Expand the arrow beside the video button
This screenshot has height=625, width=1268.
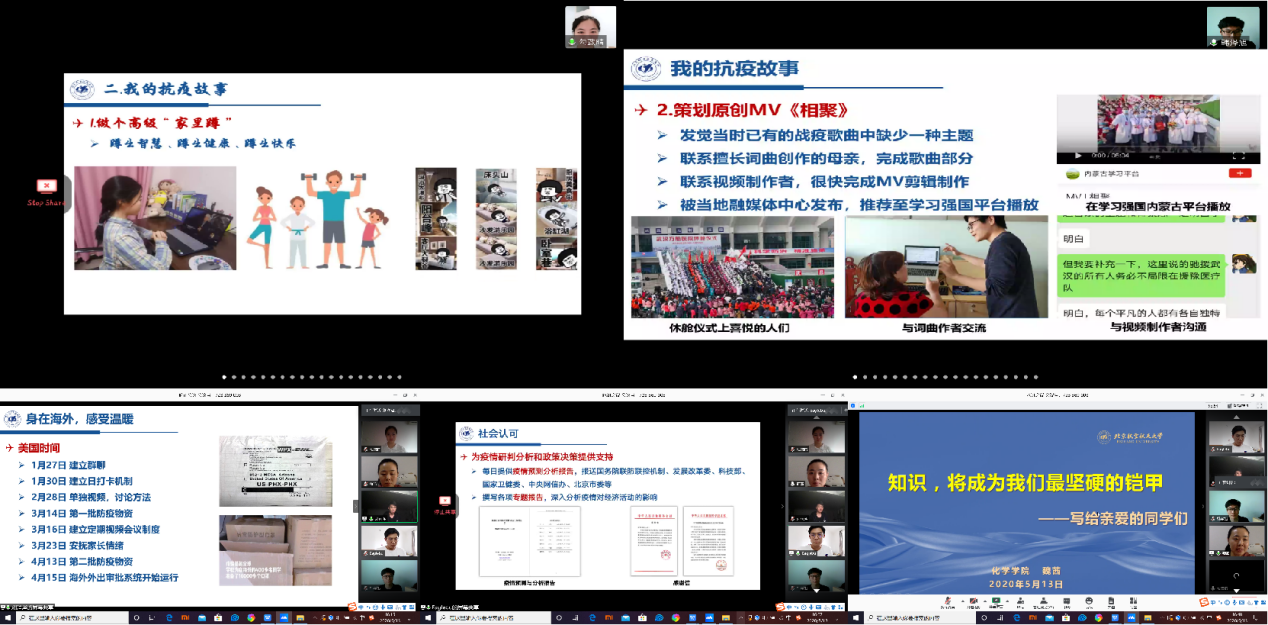coord(985,601)
